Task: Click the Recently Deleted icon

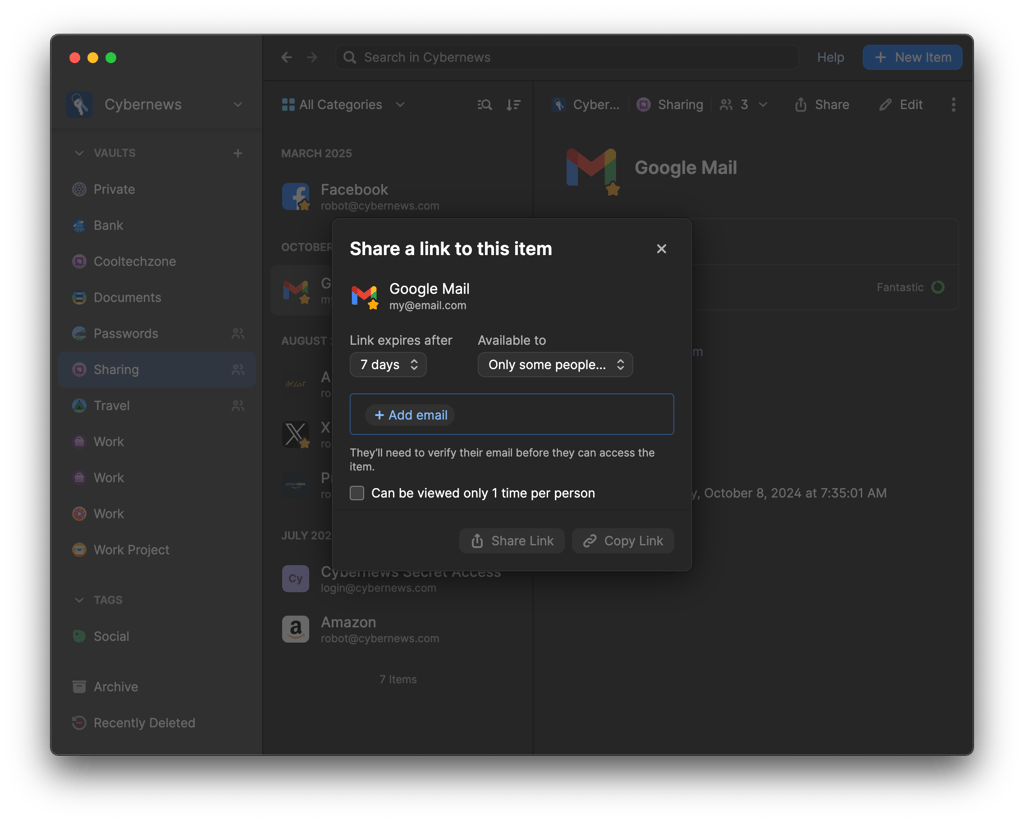Action: pyautogui.click(x=79, y=723)
